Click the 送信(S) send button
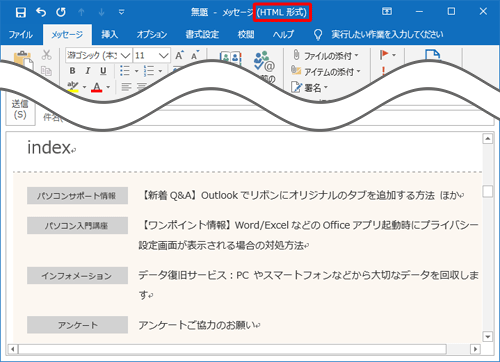This screenshot has height=362, width=500. tap(20, 109)
